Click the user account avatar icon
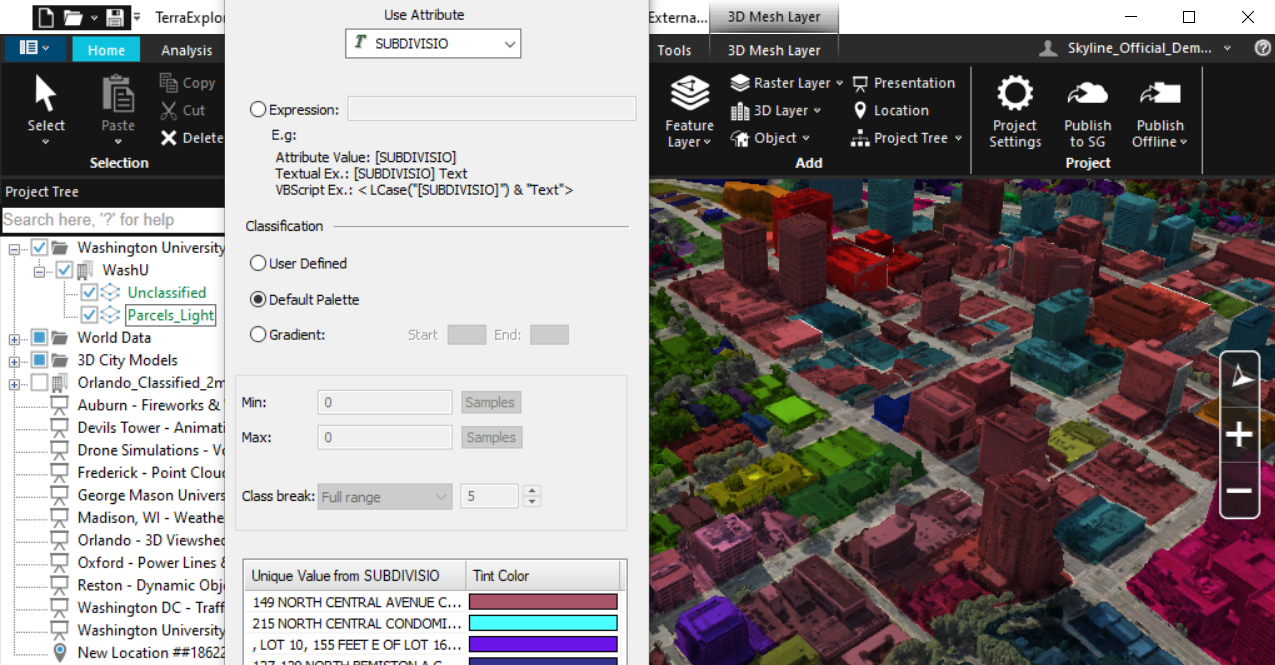Image resolution: width=1275 pixels, height=665 pixels. 1048,48
